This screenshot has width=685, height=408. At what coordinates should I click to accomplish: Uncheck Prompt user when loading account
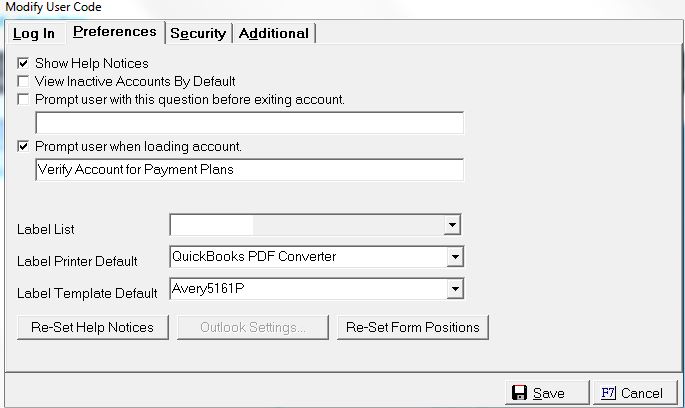23,146
